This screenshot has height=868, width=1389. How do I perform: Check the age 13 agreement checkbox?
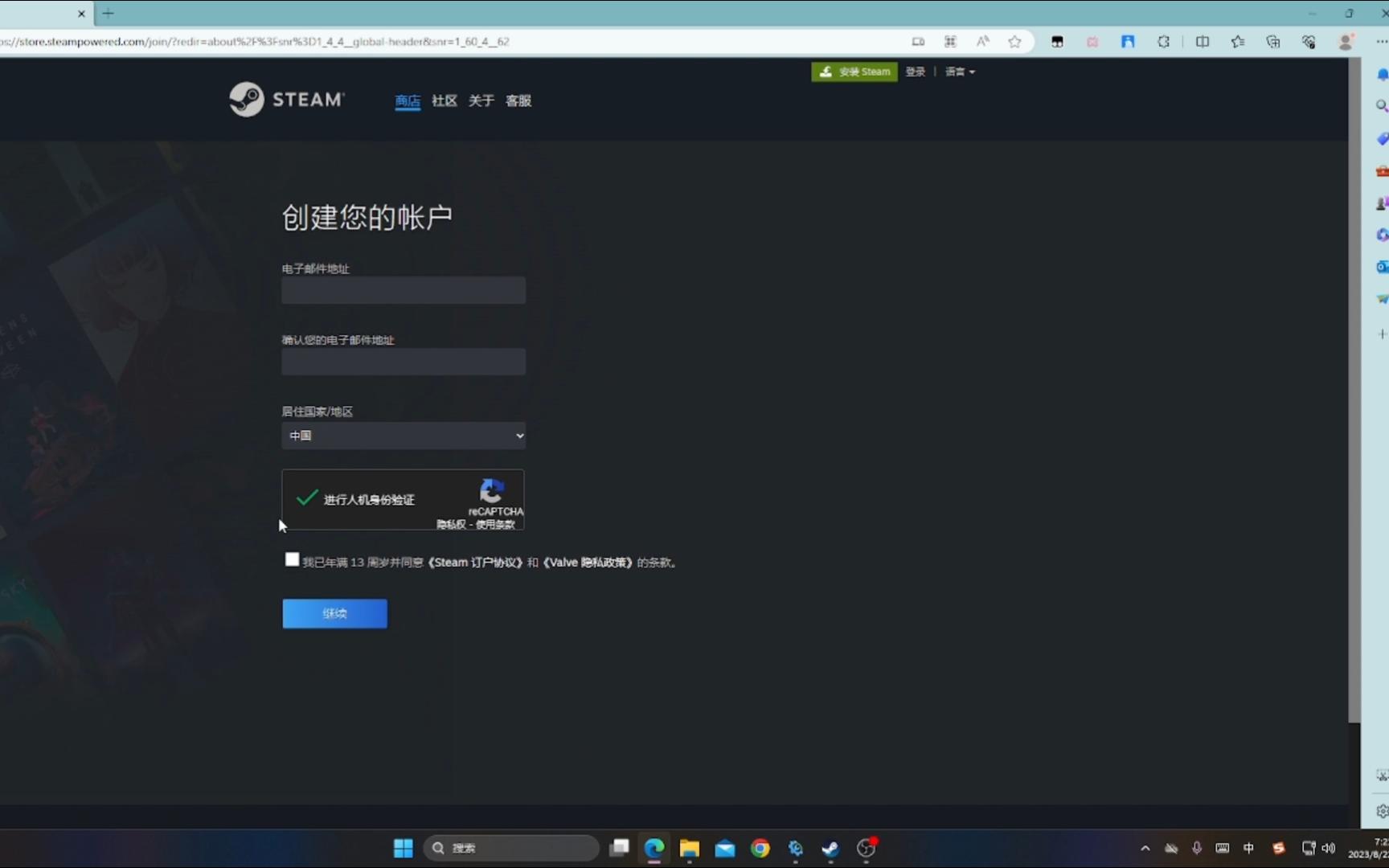point(292,559)
